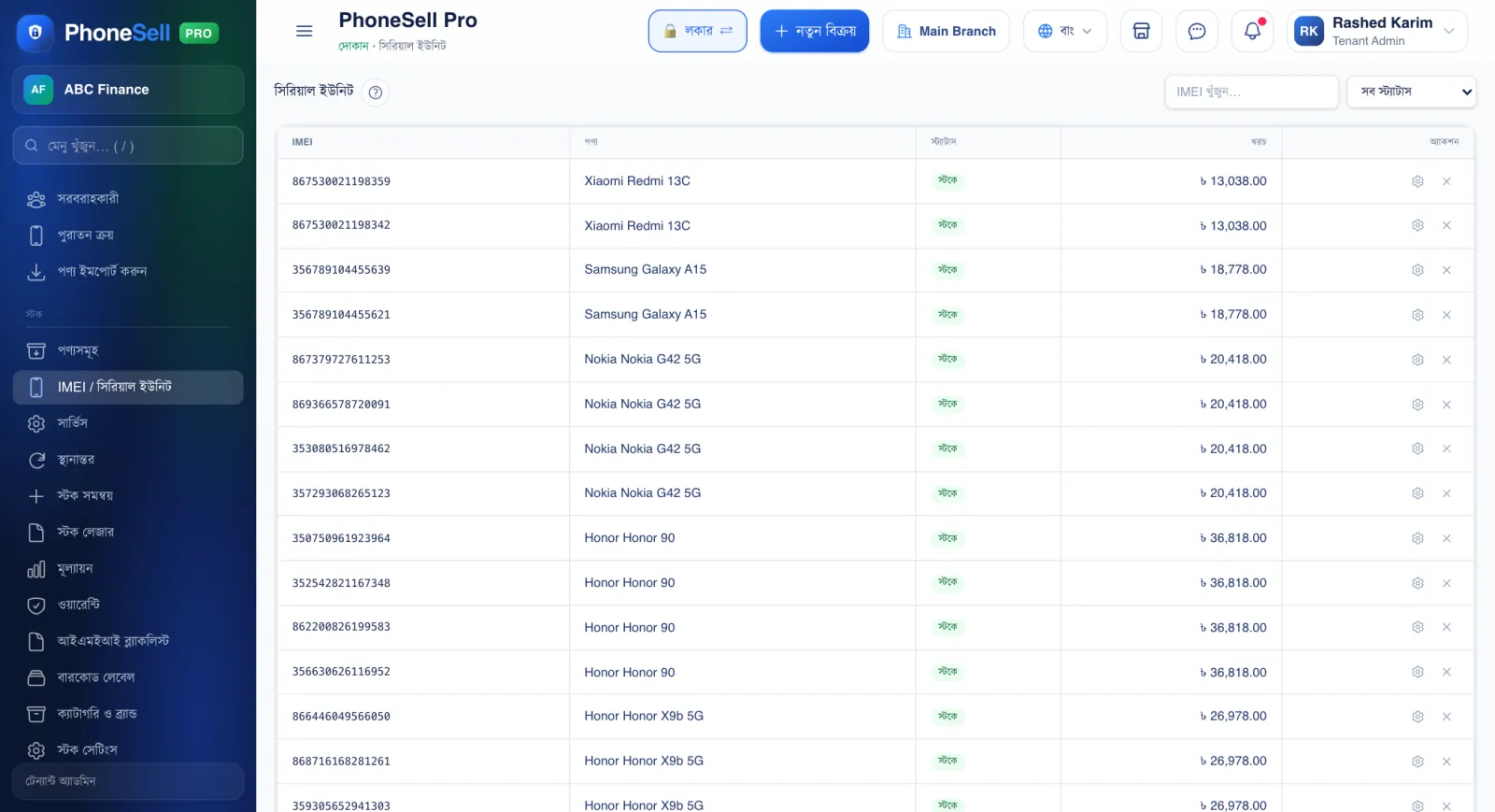Viewport: 1495px width, 812px height.
Task: Open সার্ভিস in the sidebar
Action: tap(128, 423)
